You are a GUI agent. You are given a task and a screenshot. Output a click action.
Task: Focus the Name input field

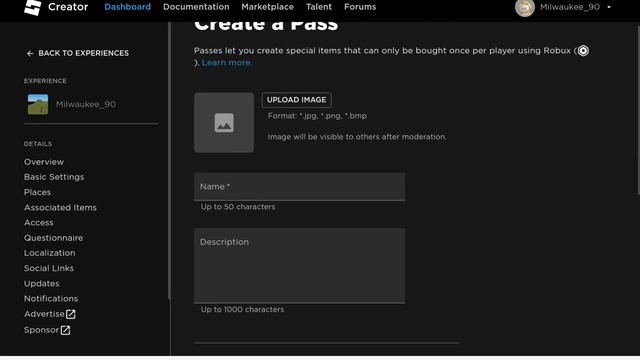[x=300, y=187]
